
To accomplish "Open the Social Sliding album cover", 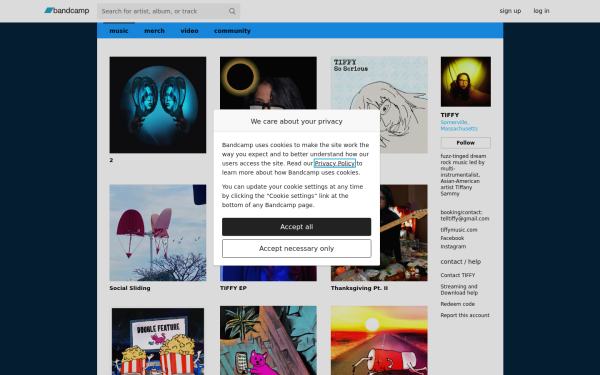I will pos(158,233).
